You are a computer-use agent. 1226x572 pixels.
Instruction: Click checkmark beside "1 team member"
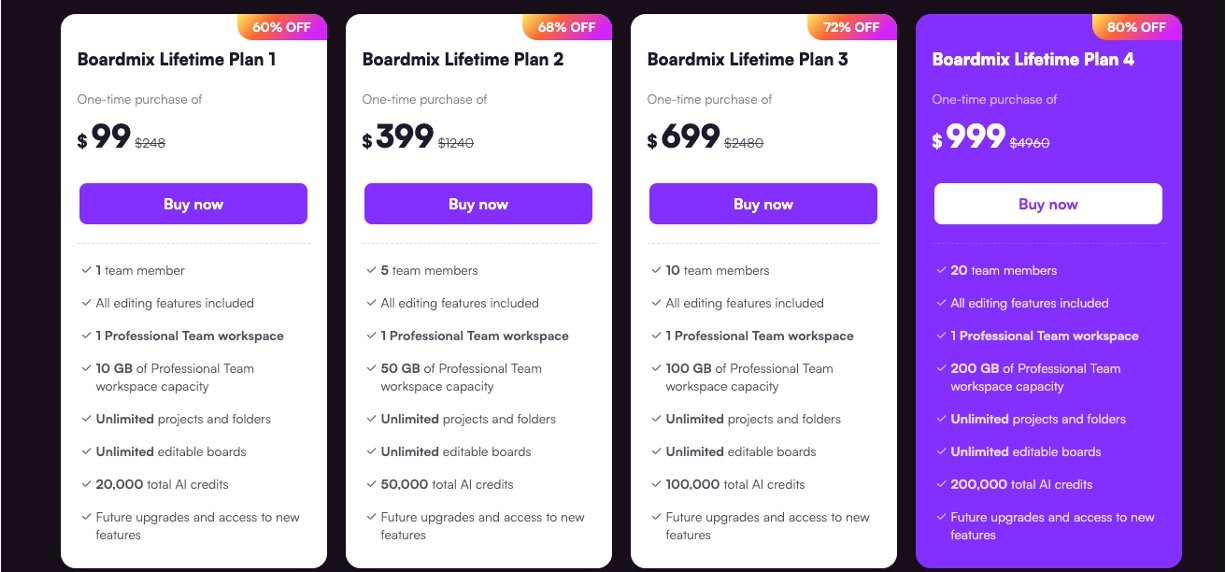(x=87, y=270)
